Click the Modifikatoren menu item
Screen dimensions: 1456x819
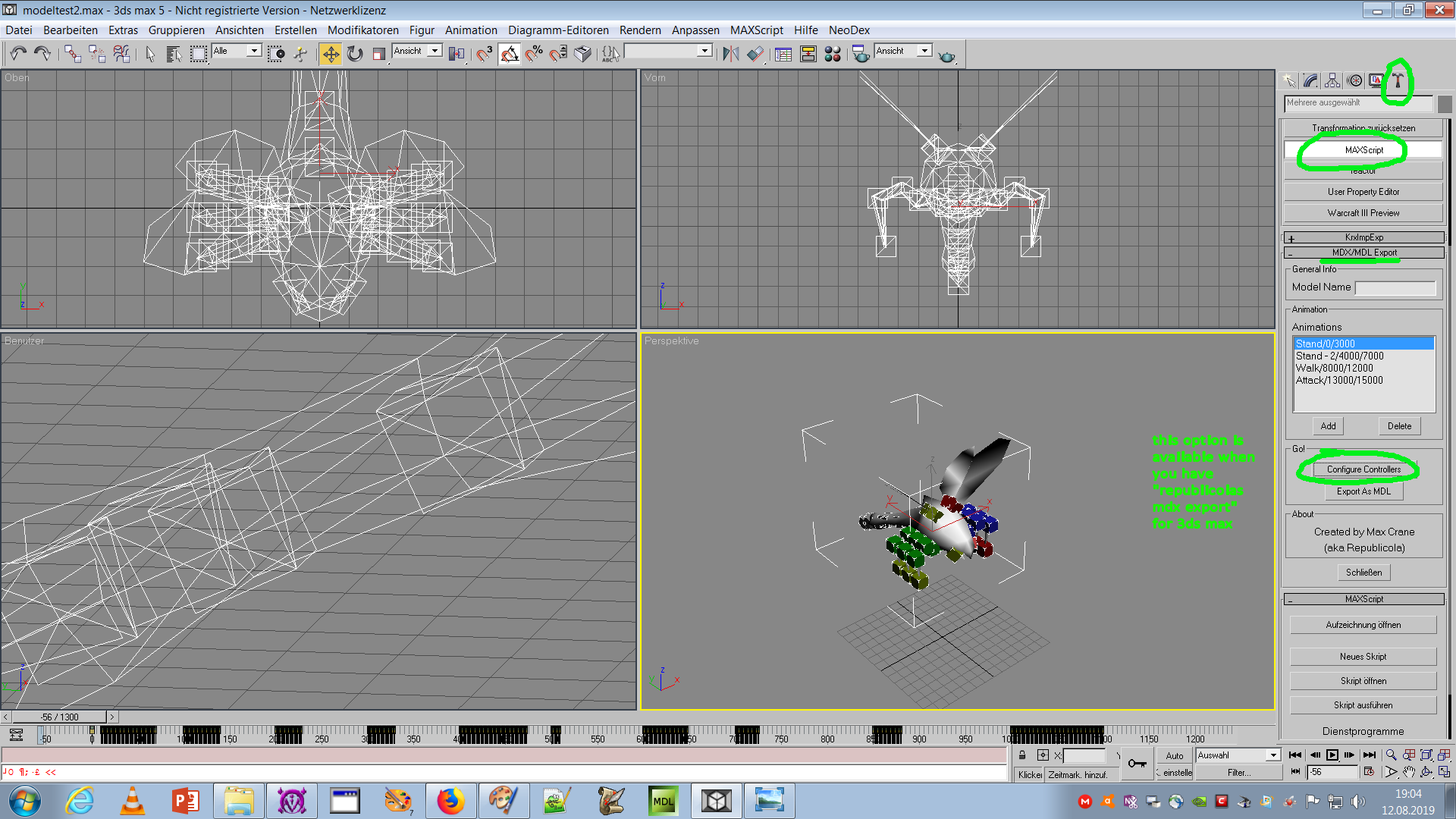pyautogui.click(x=362, y=29)
